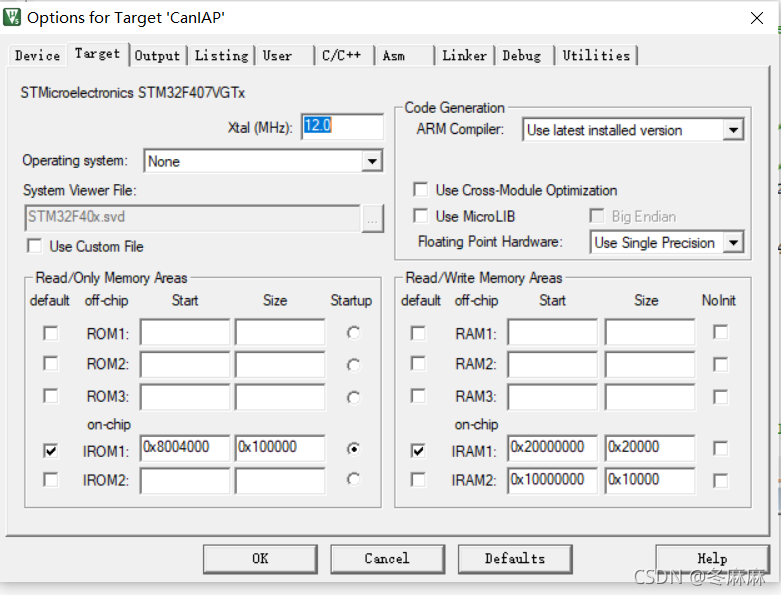The width and height of the screenshot is (781, 595).
Task: Select ROM1 Startup radio button
Action: [353, 333]
